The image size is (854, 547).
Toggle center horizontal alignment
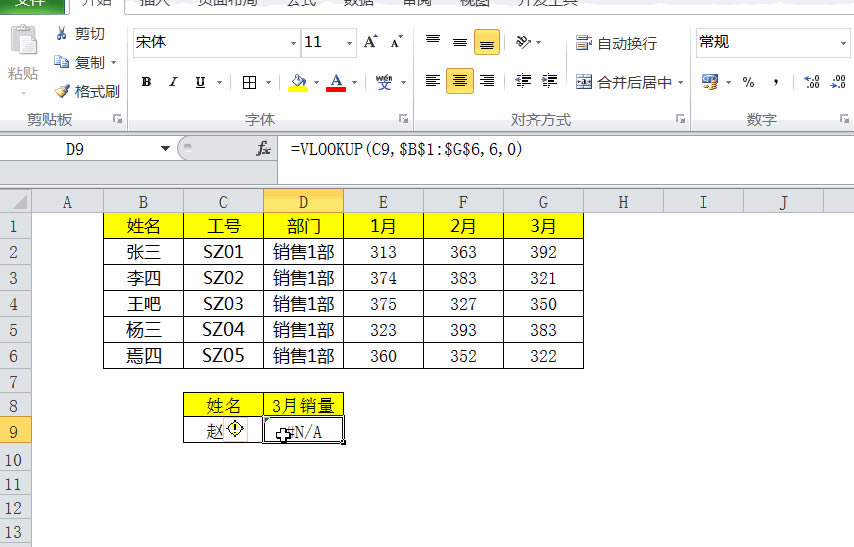pyautogui.click(x=460, y=81)
